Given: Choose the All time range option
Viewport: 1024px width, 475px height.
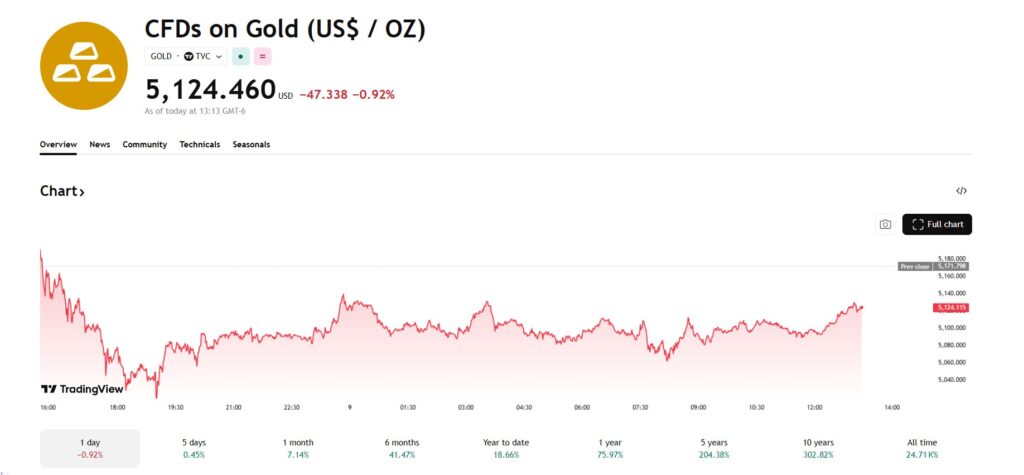Looking at the screenshot, I should pyautogui.click(x=921, y=448).
